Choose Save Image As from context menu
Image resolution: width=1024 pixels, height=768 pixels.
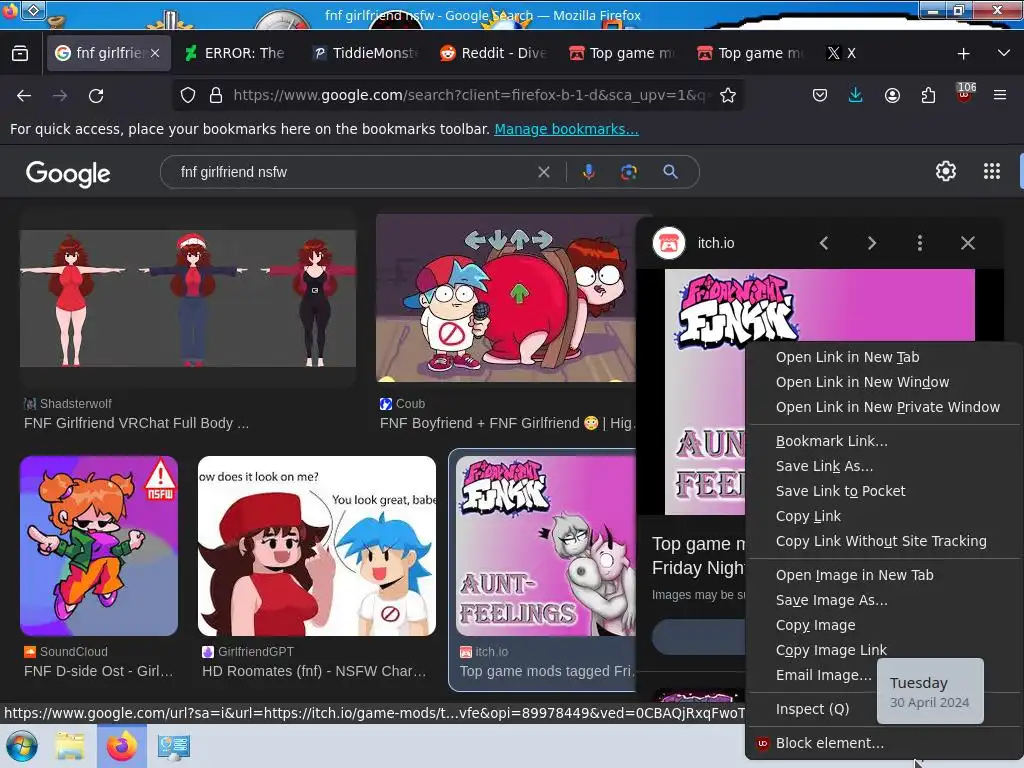(x=831, y=600)
